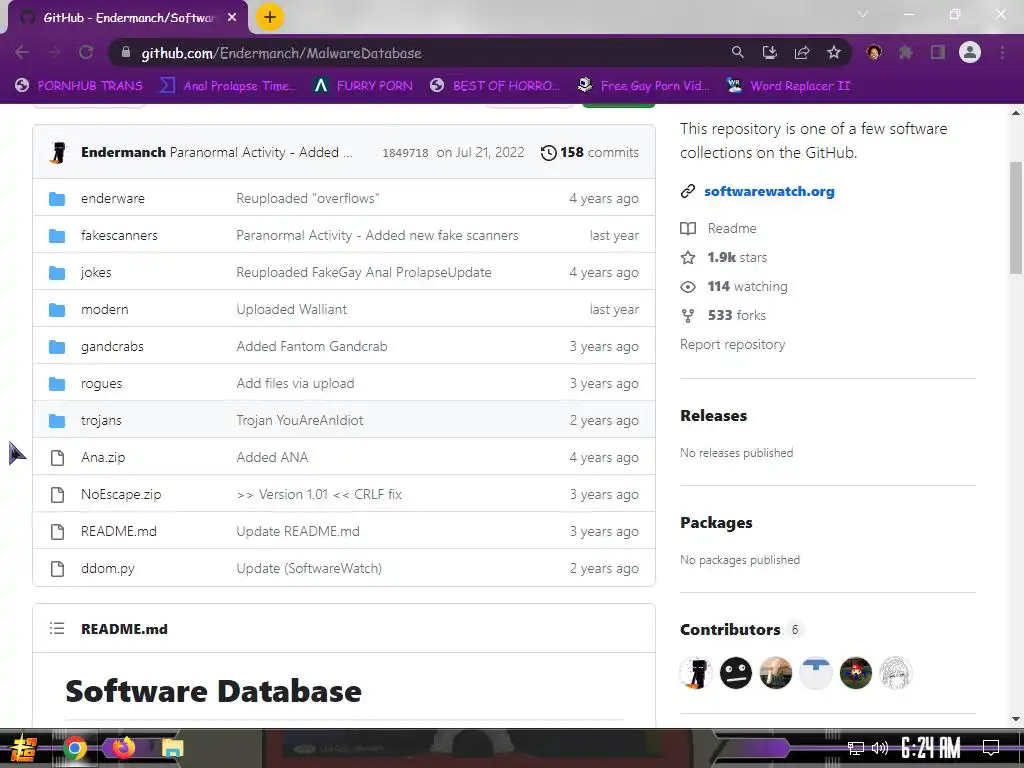Open the jokes folder
Viewport: 1024px width, 768px height.
(96, 272)
